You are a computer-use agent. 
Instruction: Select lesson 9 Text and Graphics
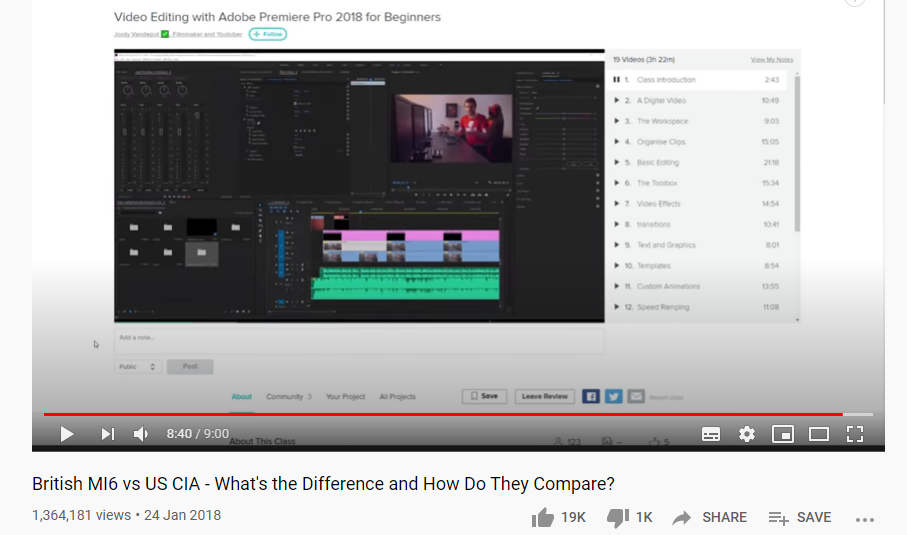click(696, 245)
